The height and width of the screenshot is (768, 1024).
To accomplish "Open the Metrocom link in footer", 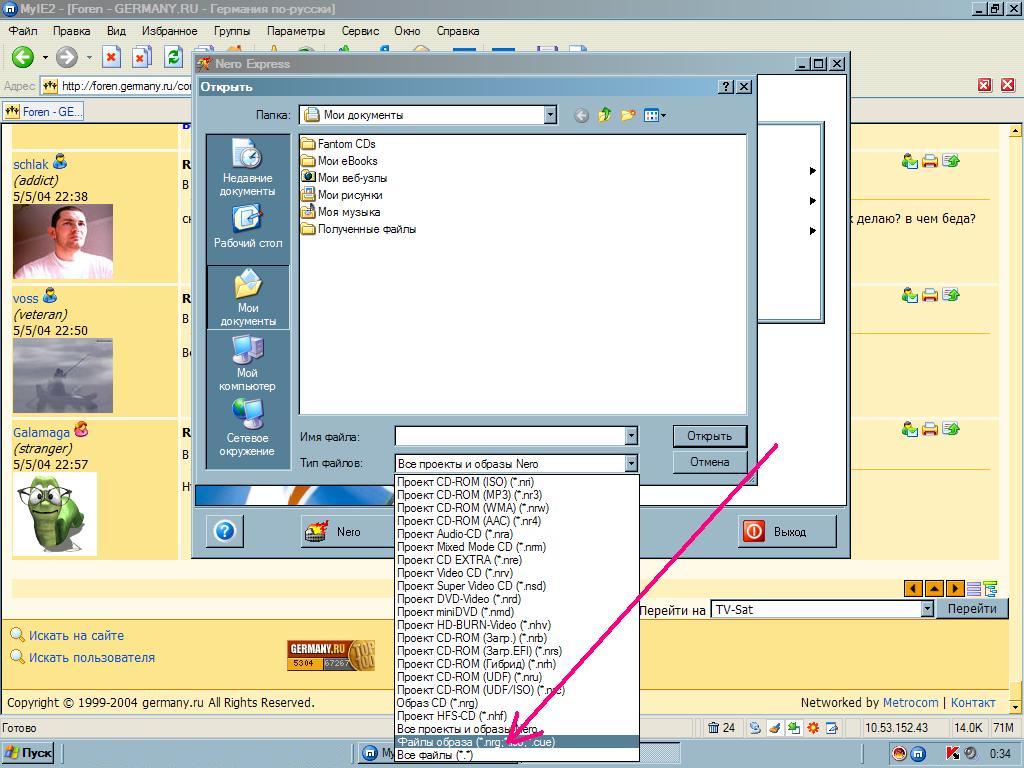I will pos(910,703).
